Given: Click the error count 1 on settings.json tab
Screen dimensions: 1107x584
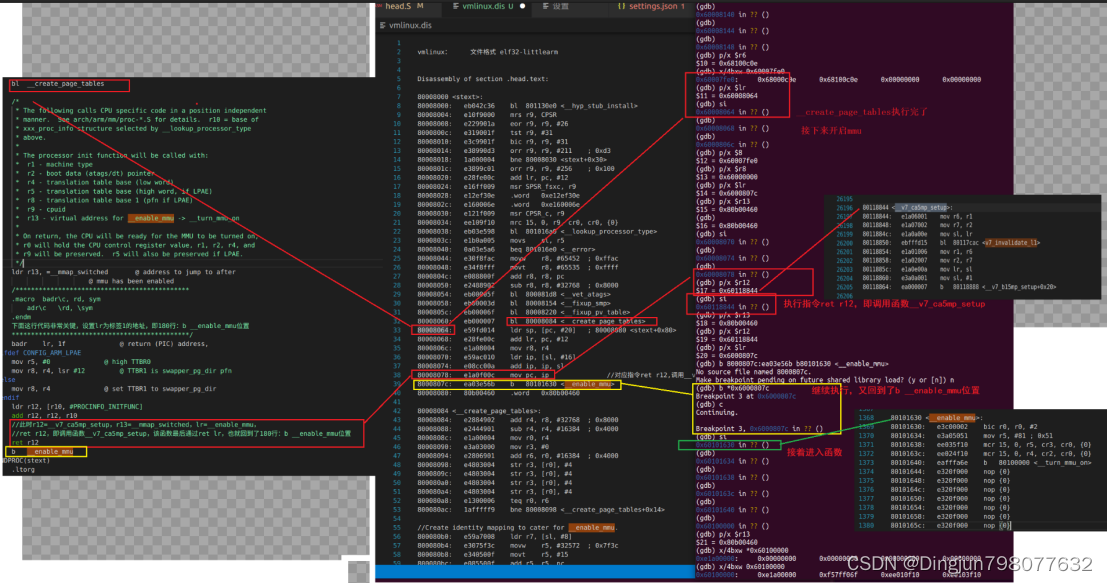Looking at the screenshot, I should pyautogui.click(x=681, y=6).
